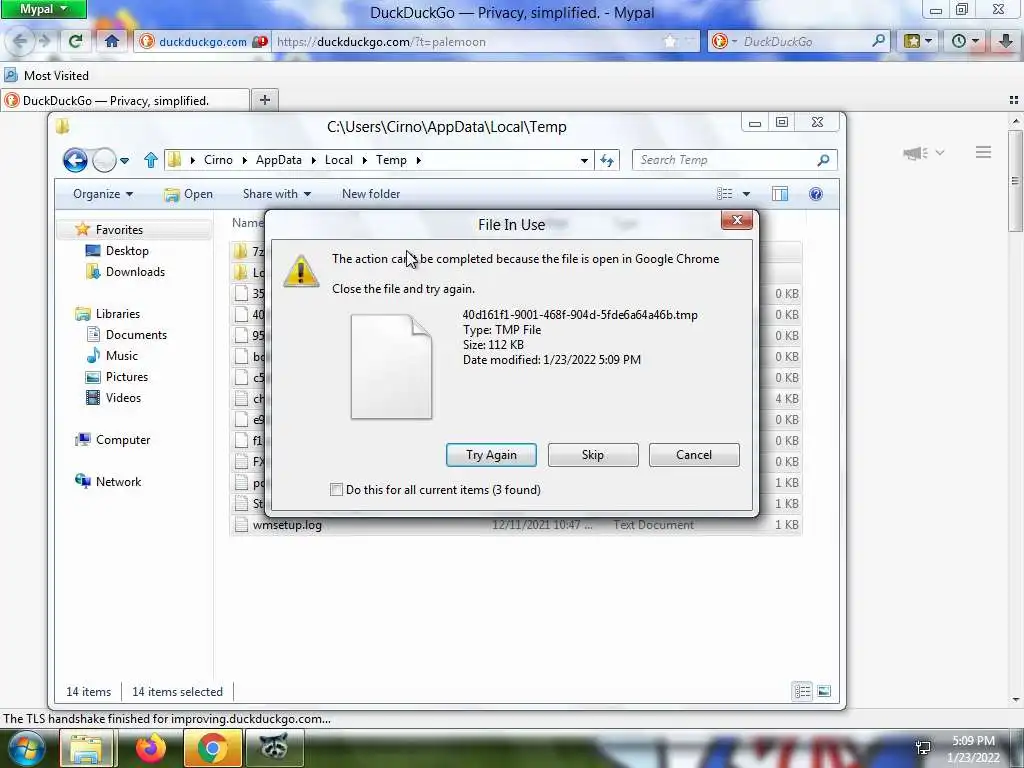This screenshot has height=768, width=1024.
Task: Open Mypal downloads arrow button
Action: (1006, 42)
